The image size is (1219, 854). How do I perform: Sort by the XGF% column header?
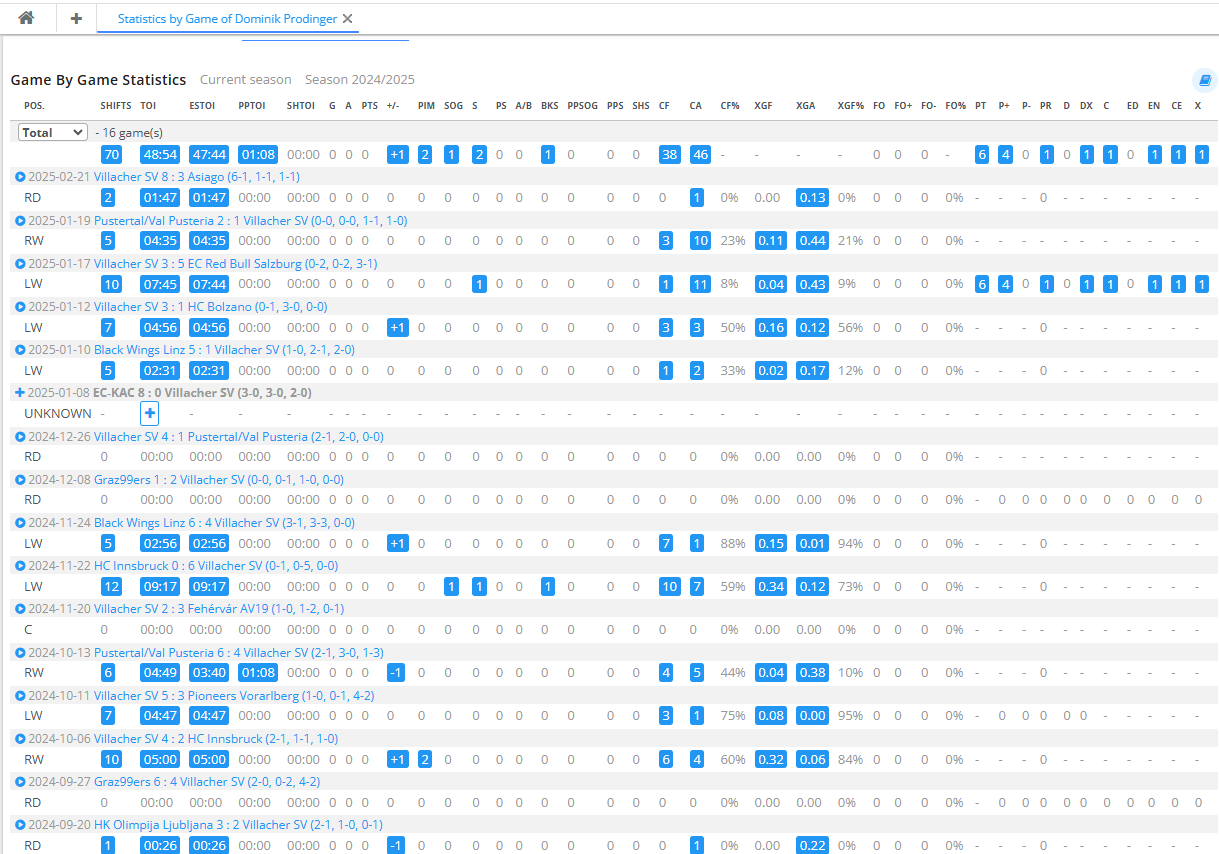pyautogui.click(x=851, y=106)
